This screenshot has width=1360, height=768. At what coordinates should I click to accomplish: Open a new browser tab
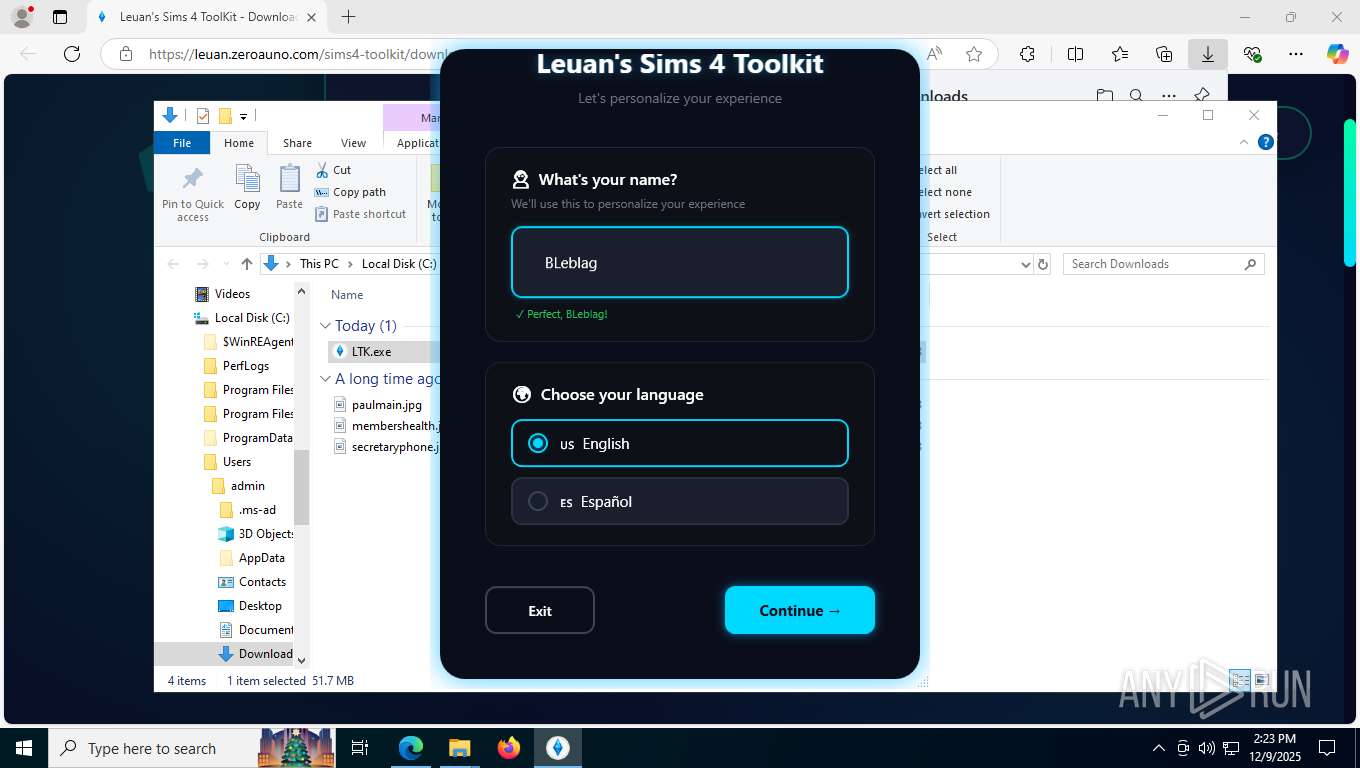pos(348,17)
